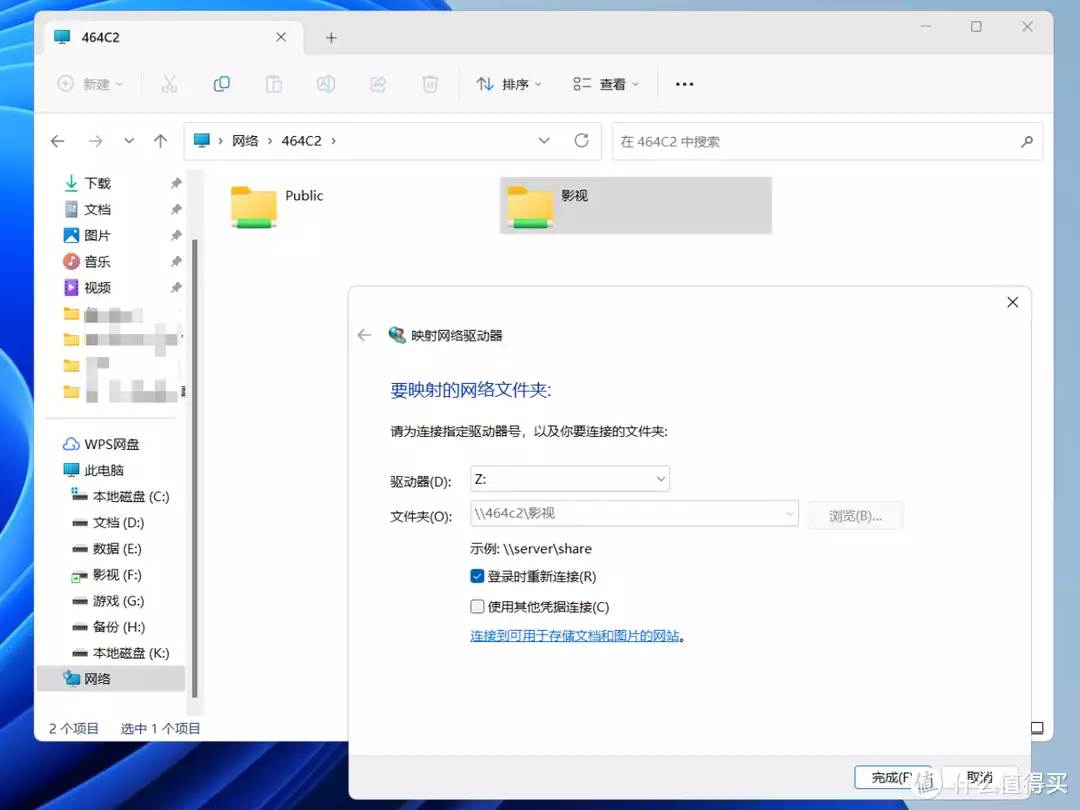Viewport: 1080px width, 810px height.
Task: Expand address bar history dropdown
Action: click(x=544, y=141)
